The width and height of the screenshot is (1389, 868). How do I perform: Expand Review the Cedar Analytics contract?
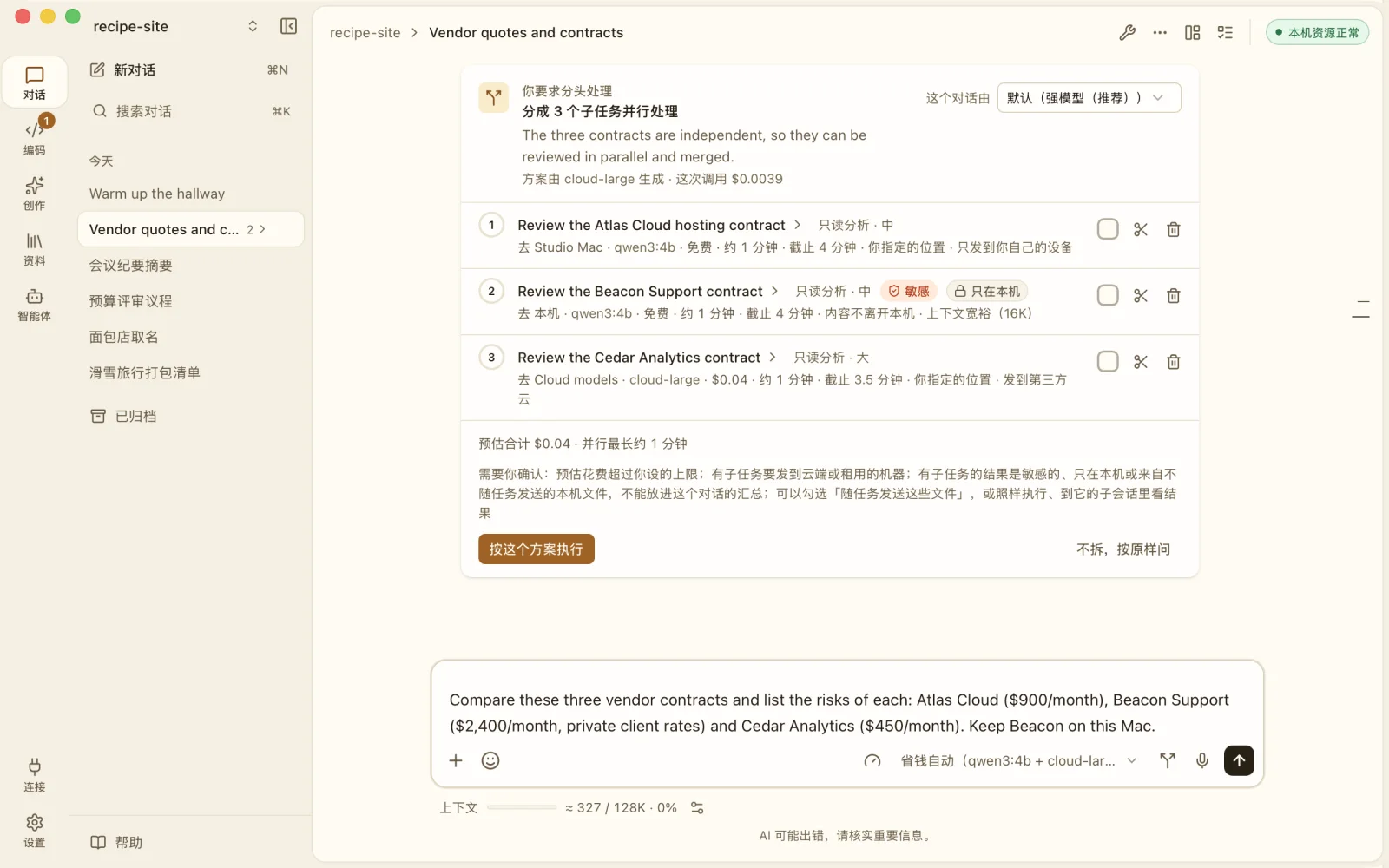(648, 358)
